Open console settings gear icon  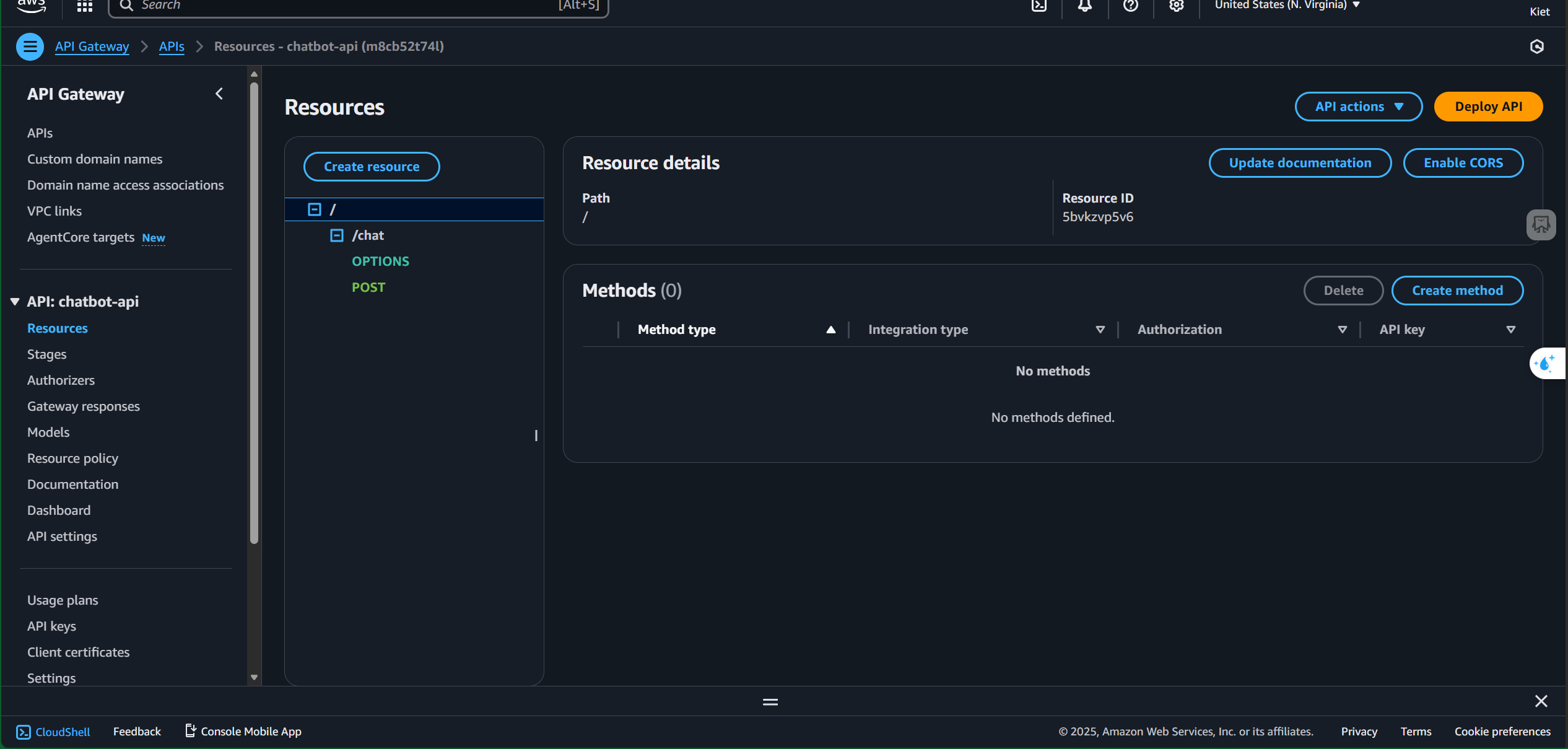pyautogui.click(x=1176, y=6)
